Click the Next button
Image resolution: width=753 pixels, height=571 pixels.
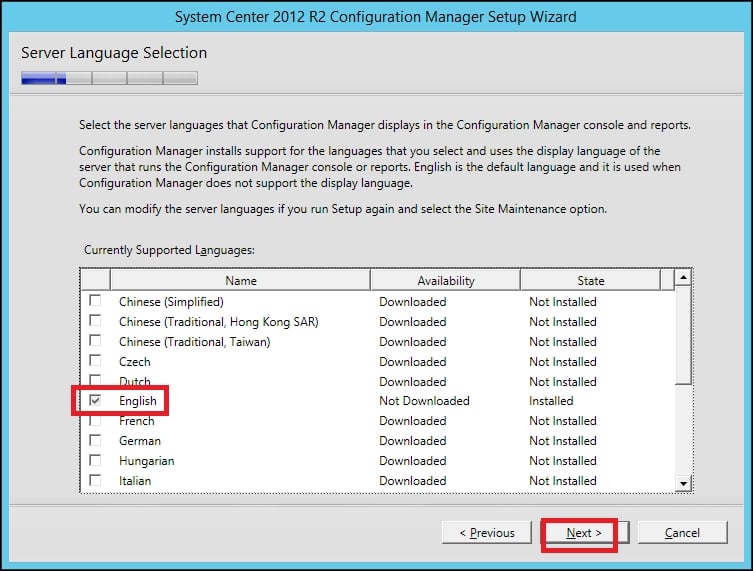(584, 533)
